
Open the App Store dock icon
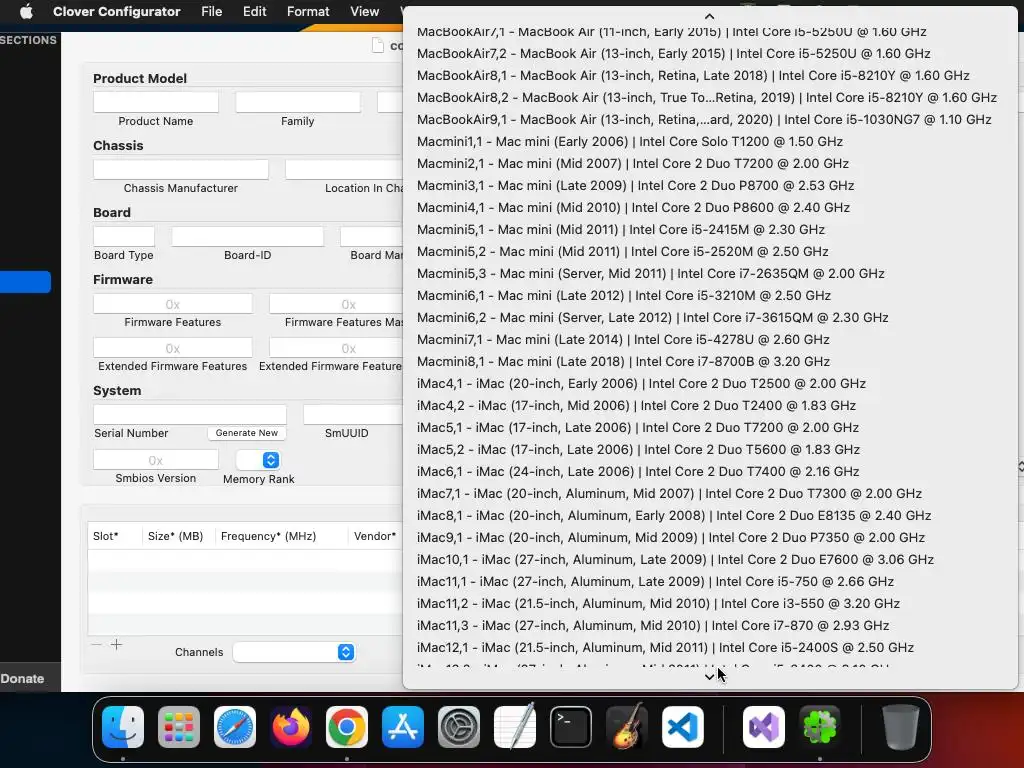pos(403,727)
